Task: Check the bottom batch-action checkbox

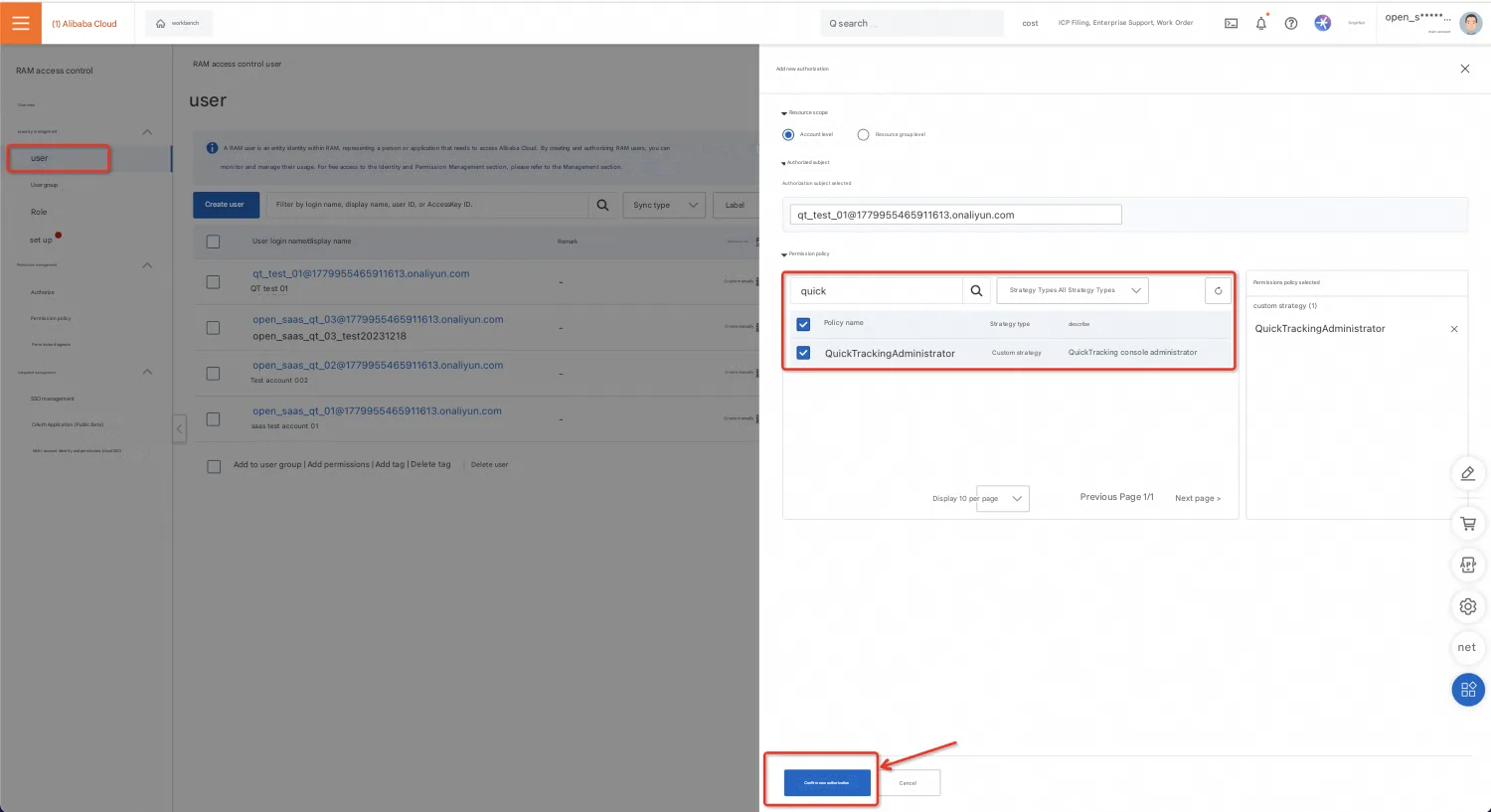Action: tap(214, 466)
